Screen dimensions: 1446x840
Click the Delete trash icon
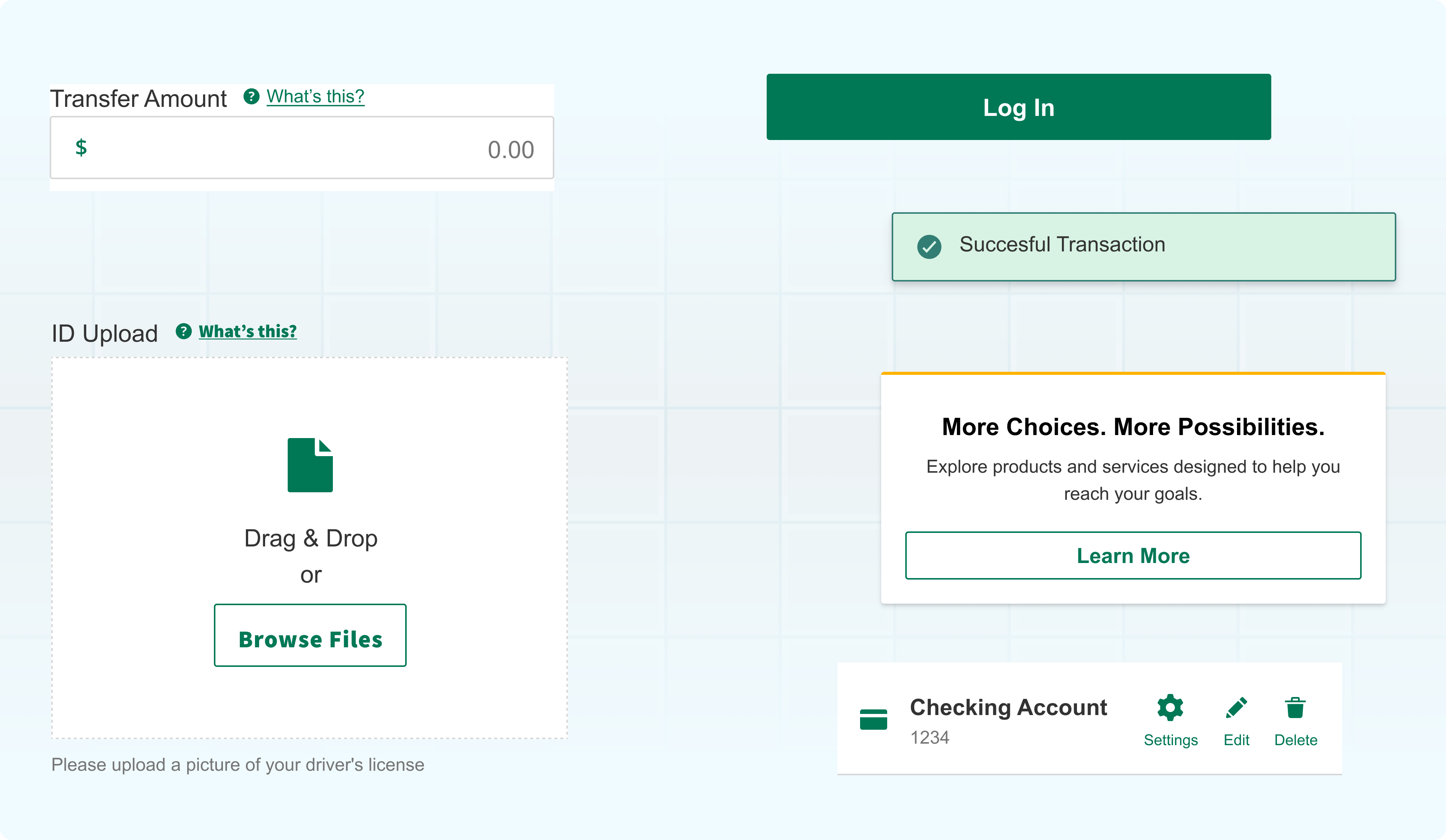pyautogui.click(x=1295, y=708)
